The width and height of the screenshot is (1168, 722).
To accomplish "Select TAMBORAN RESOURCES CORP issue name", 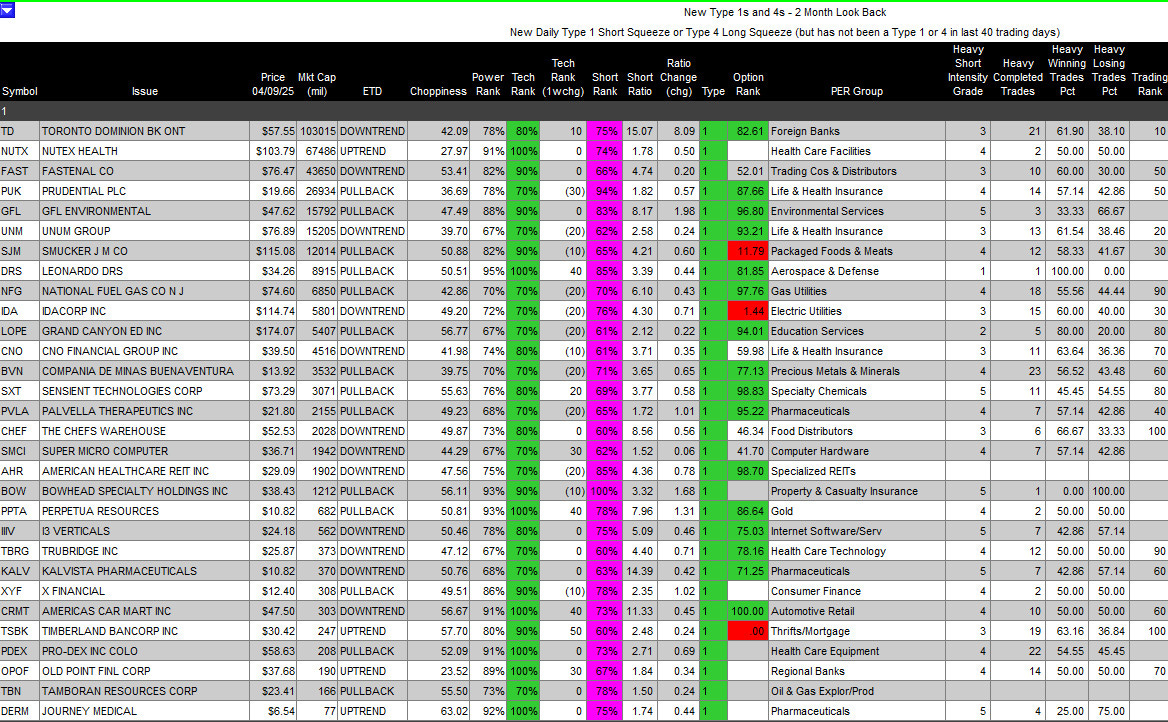I will click(x=119, y=691).
